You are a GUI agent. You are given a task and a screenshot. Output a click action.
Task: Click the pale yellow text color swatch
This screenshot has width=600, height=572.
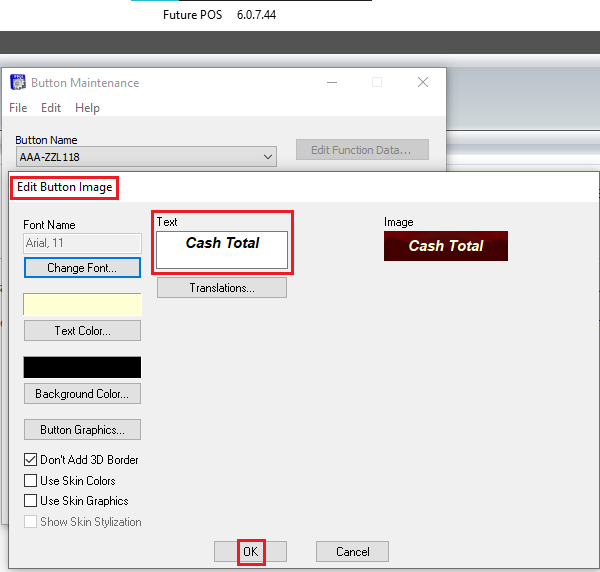point(82,305)
